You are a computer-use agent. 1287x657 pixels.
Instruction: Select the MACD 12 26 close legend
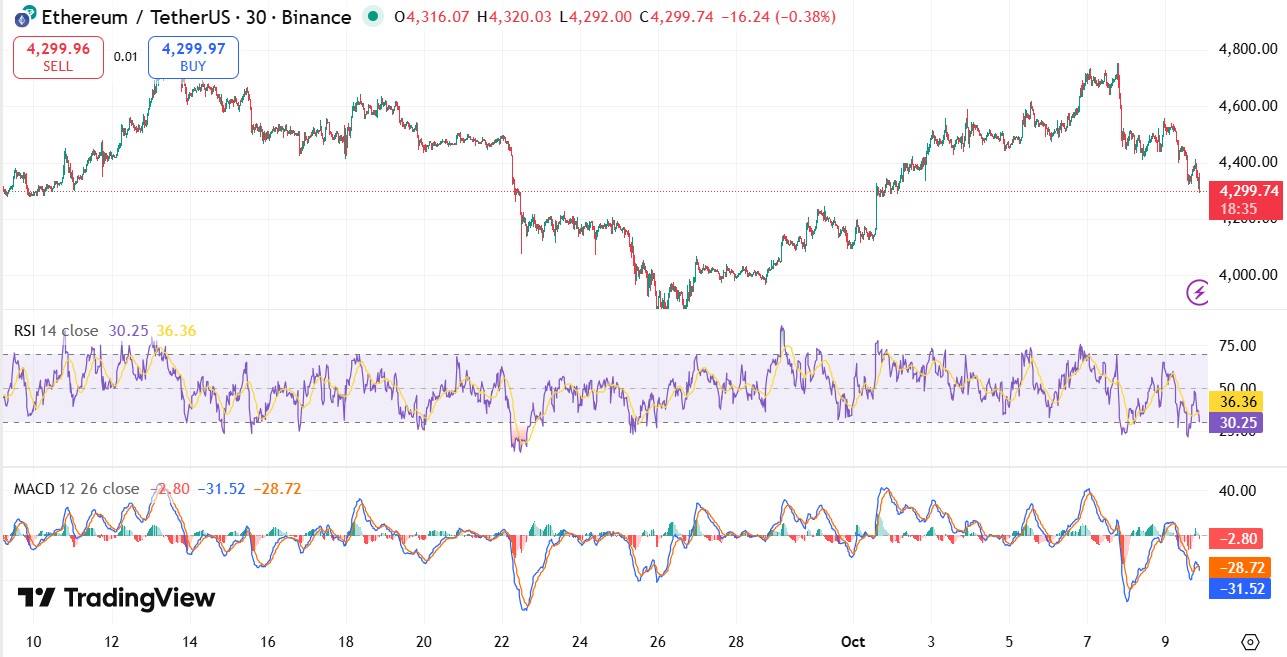tap(76, 489)
